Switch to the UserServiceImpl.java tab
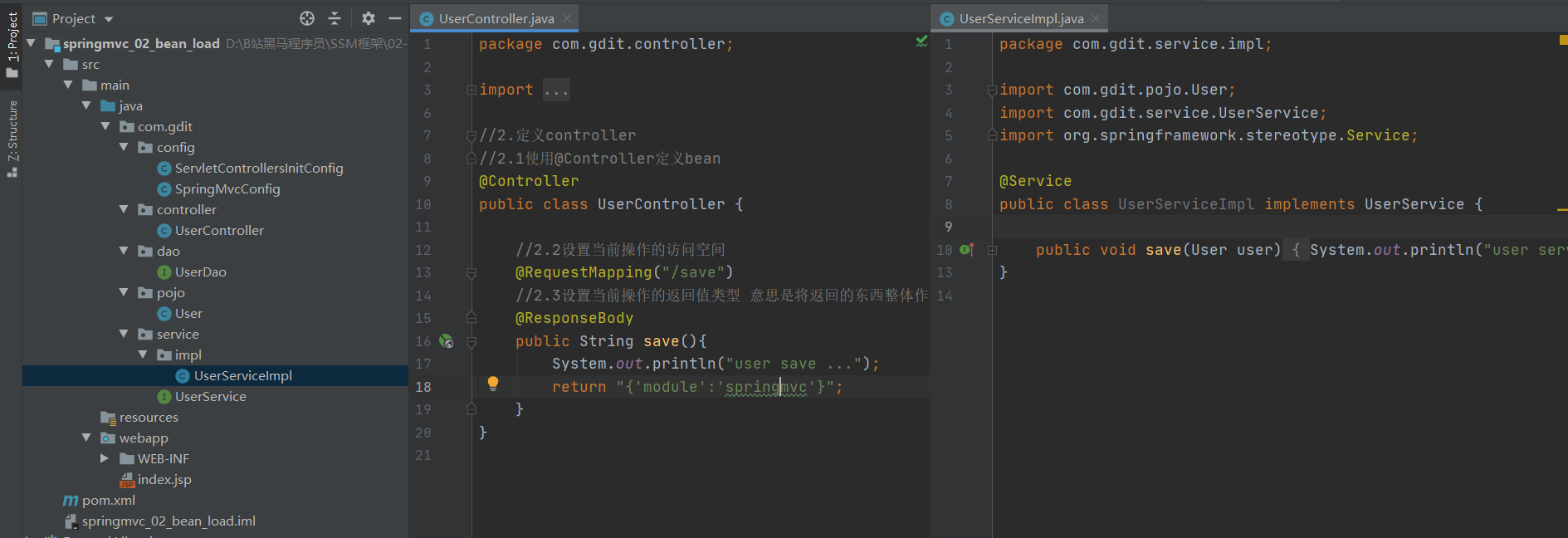 click(1021, 18)
